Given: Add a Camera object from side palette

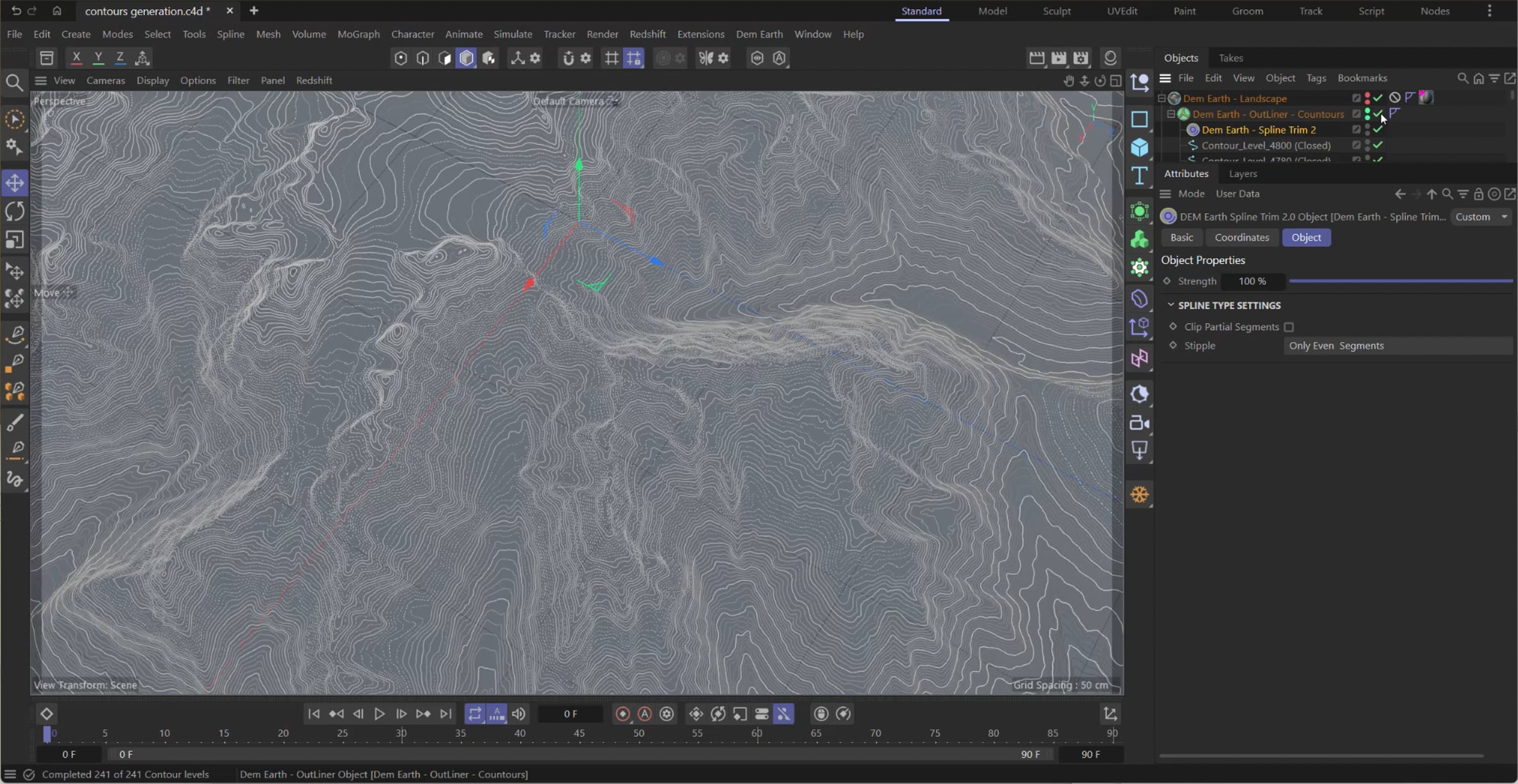Looking at the screenshot, I should tap(1139, 422).
